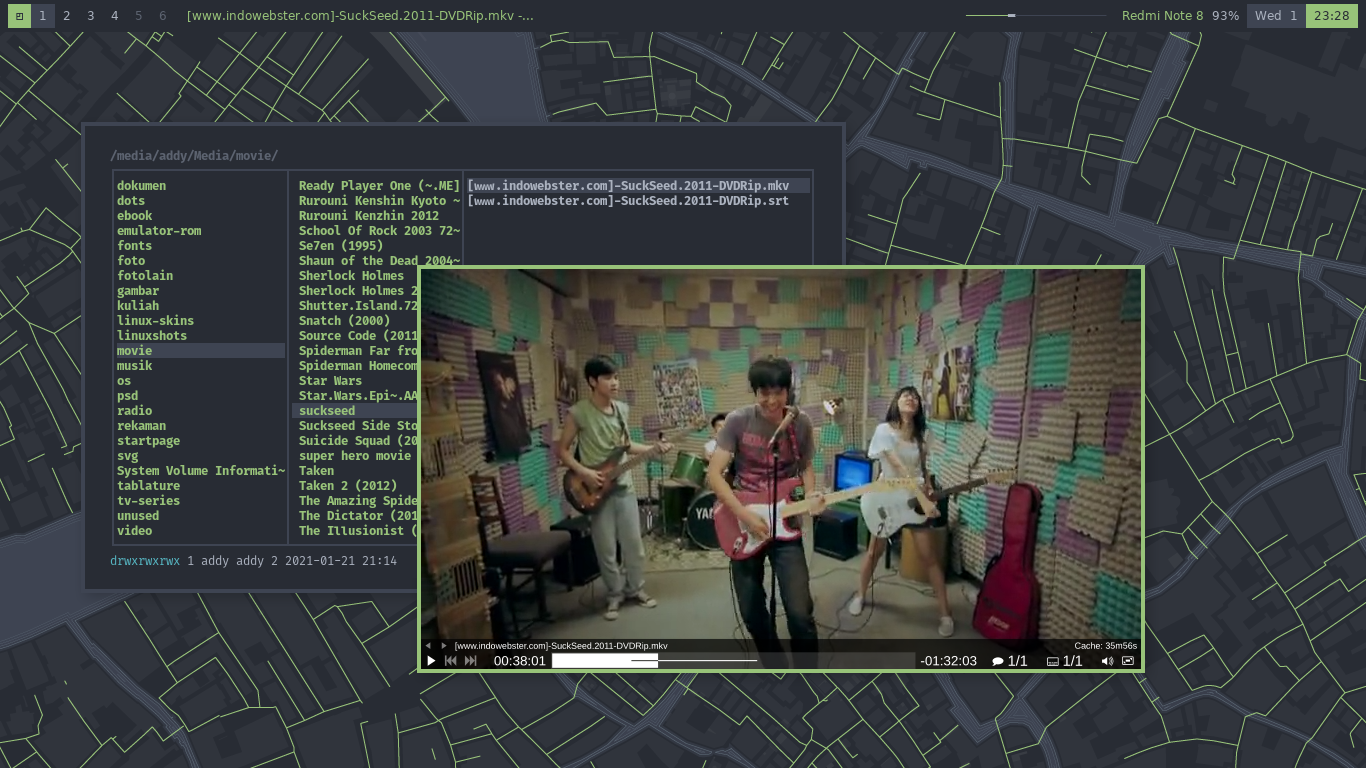Click the /media/addy/Media/movie/ path
This screenshot has height=768, width=1366.
click(x=194, y=156)
